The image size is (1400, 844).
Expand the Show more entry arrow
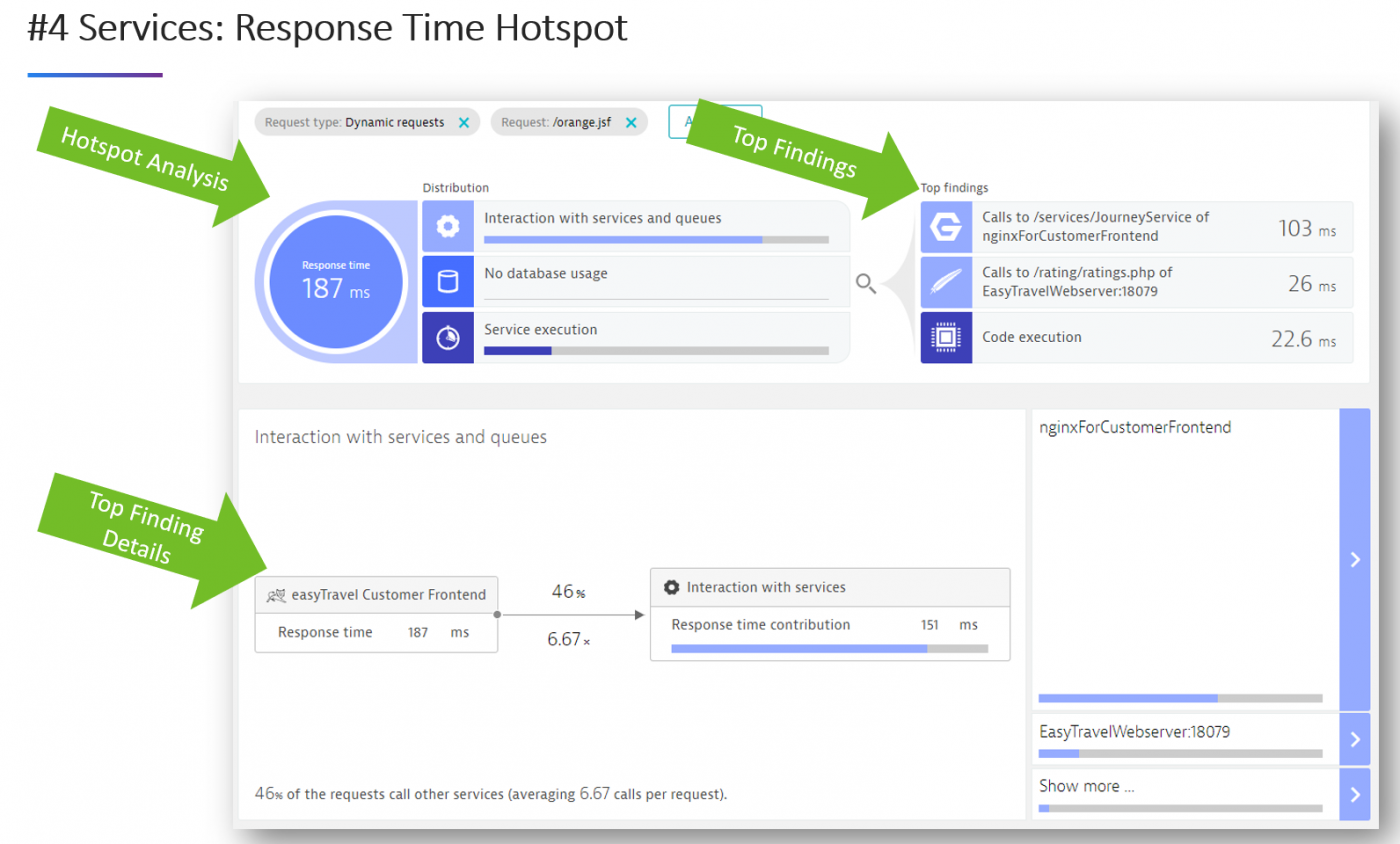coord(1355,793)
